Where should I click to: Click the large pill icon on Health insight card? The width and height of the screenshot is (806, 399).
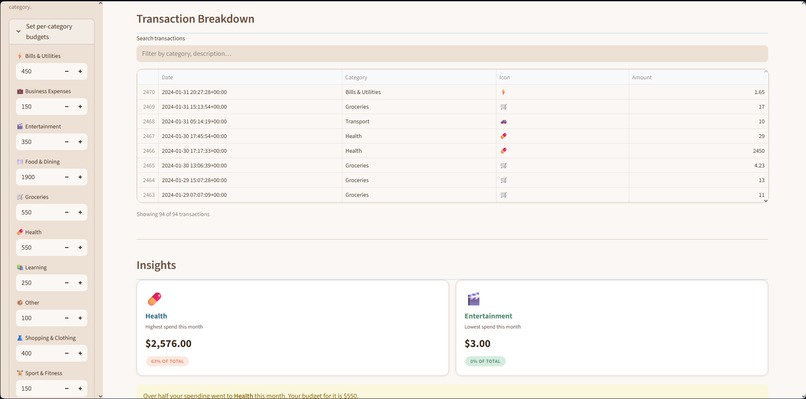pos(154,299)
